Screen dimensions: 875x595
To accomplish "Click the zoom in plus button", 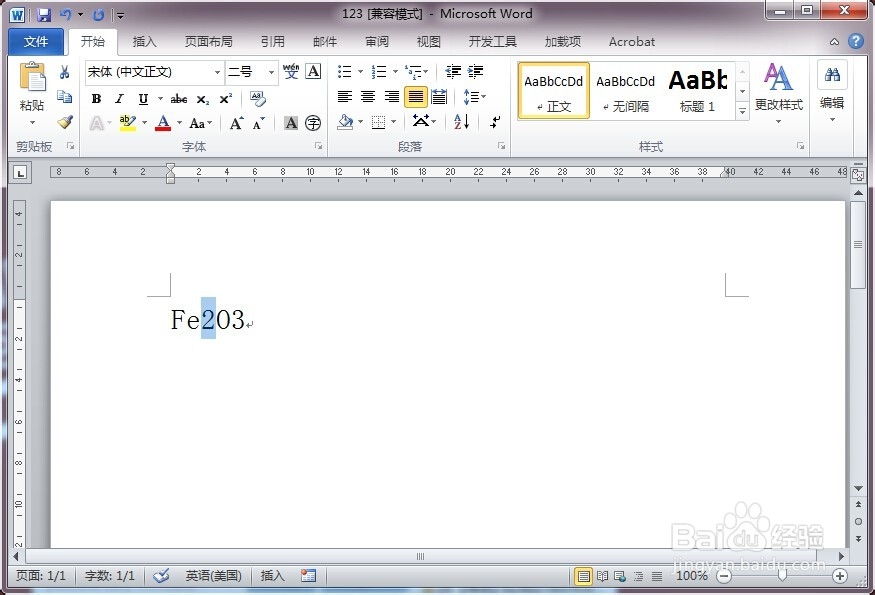I will click(839, 576).
